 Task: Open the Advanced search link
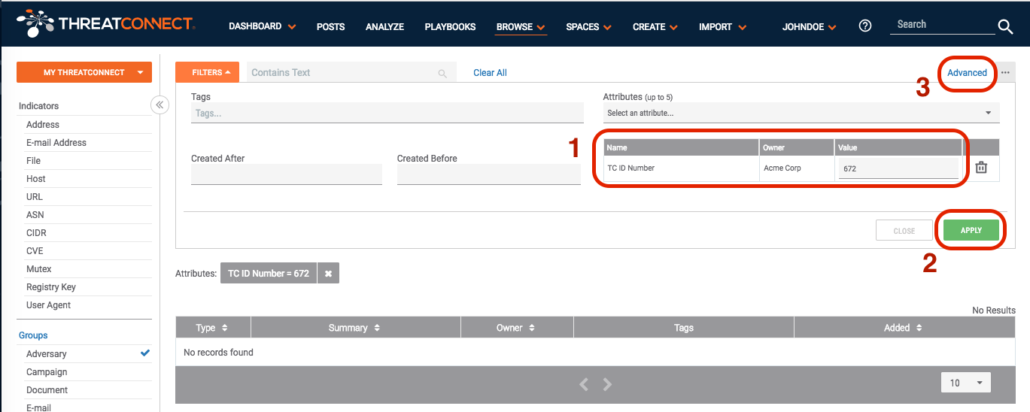(x=967, y=73)
